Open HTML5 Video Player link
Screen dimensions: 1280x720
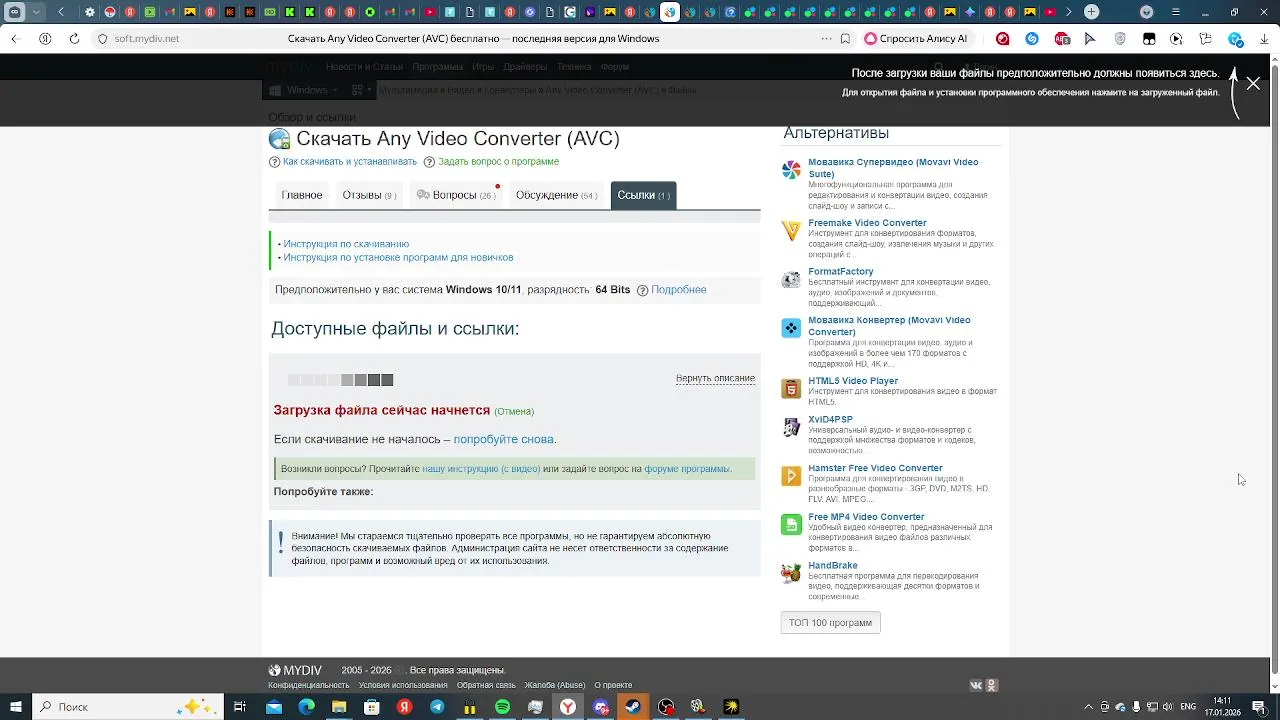point(853,381)
